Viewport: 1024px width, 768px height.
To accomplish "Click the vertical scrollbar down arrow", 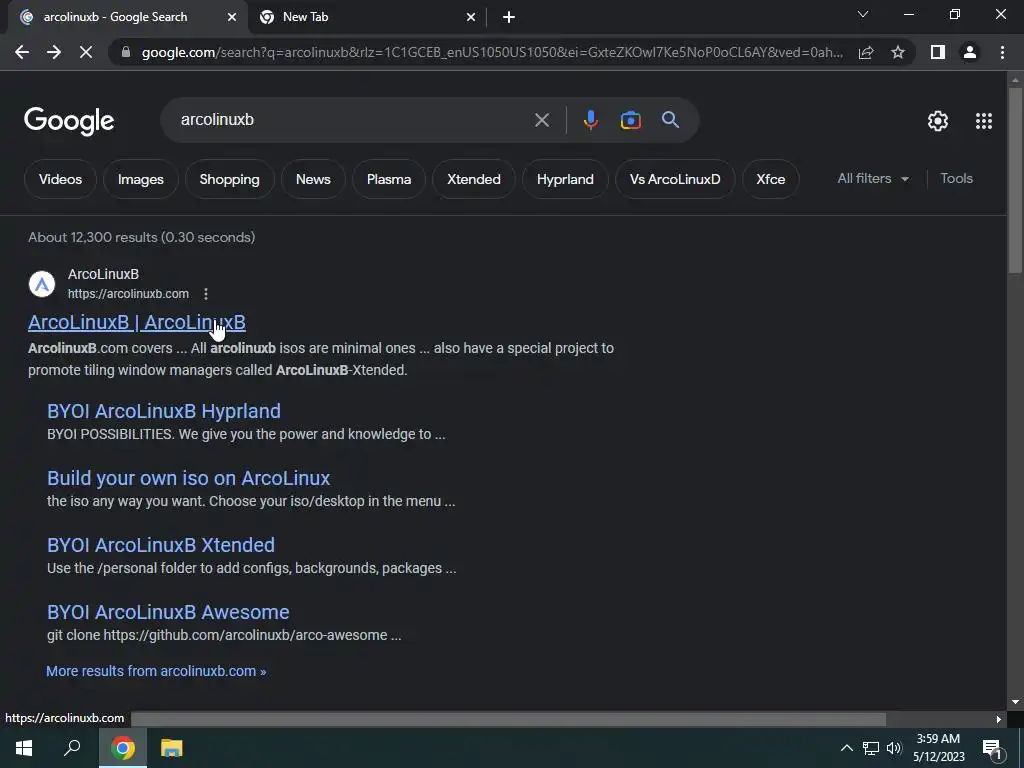I will click(x=1015, y=702).
